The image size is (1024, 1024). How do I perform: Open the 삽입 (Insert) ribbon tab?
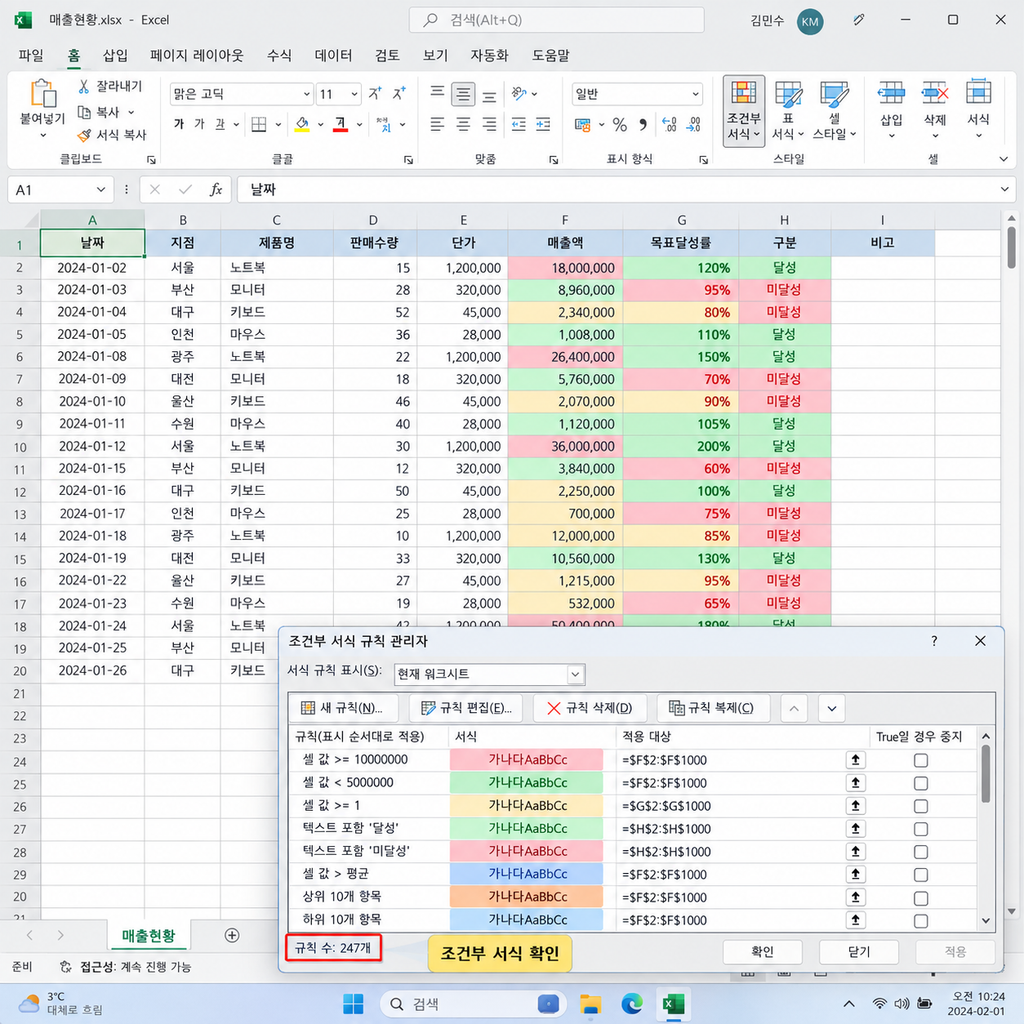(115, 56)
